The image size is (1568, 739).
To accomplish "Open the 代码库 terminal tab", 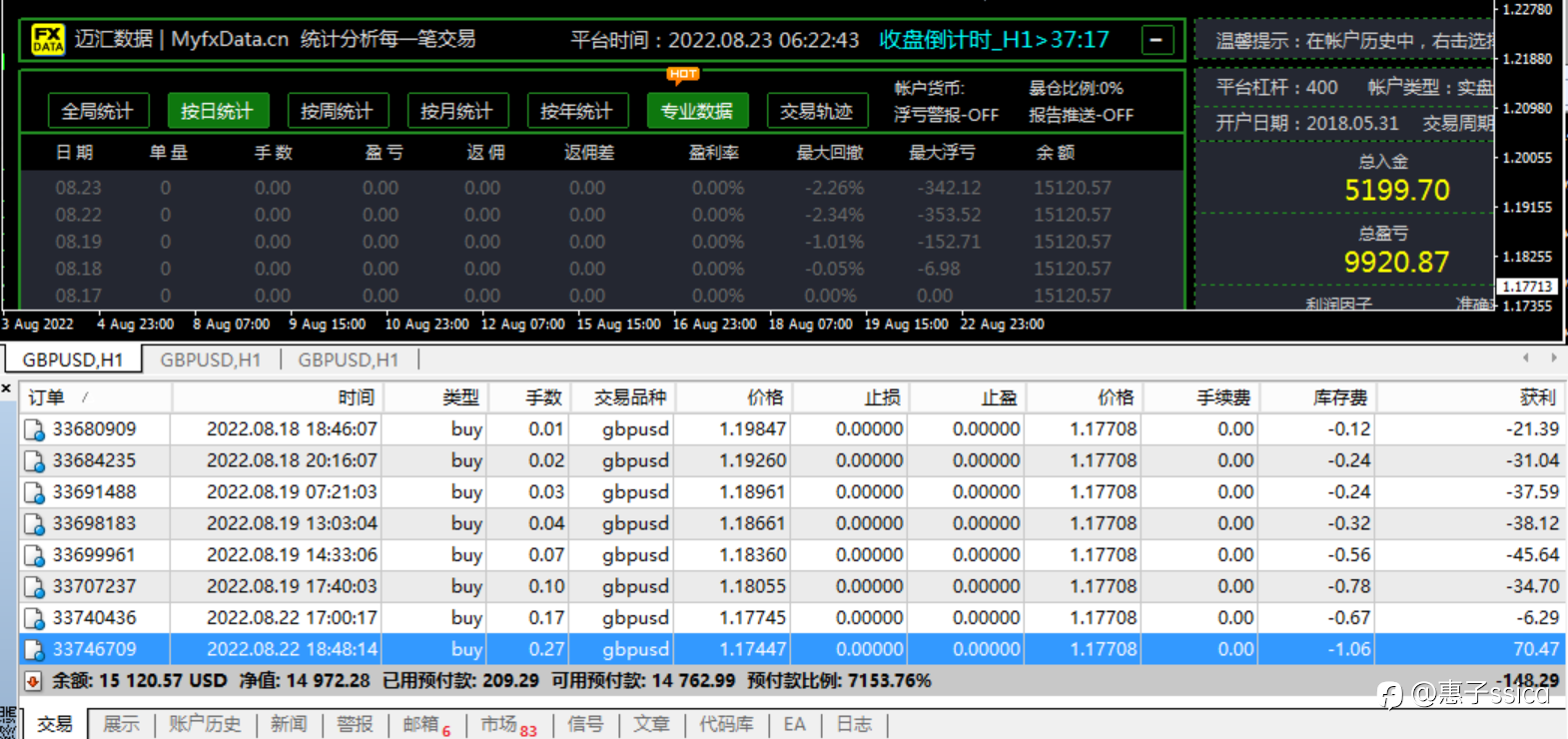I will point(726,724).
